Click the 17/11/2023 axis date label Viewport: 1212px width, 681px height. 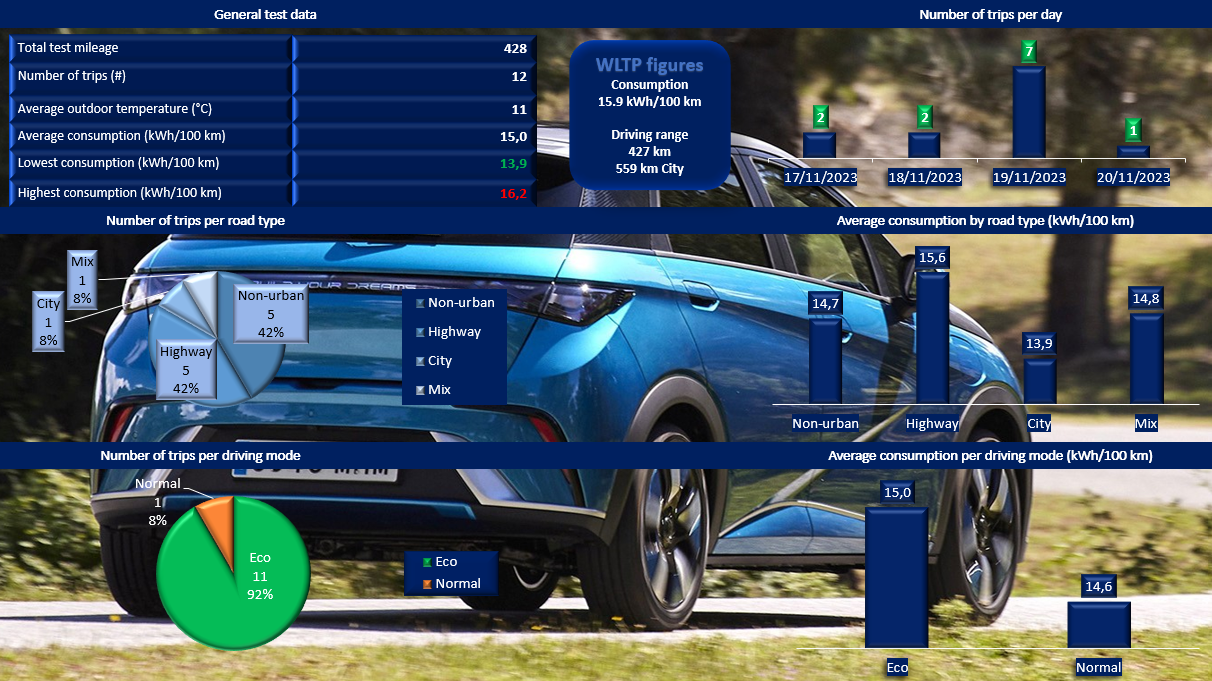click(820, 177)
